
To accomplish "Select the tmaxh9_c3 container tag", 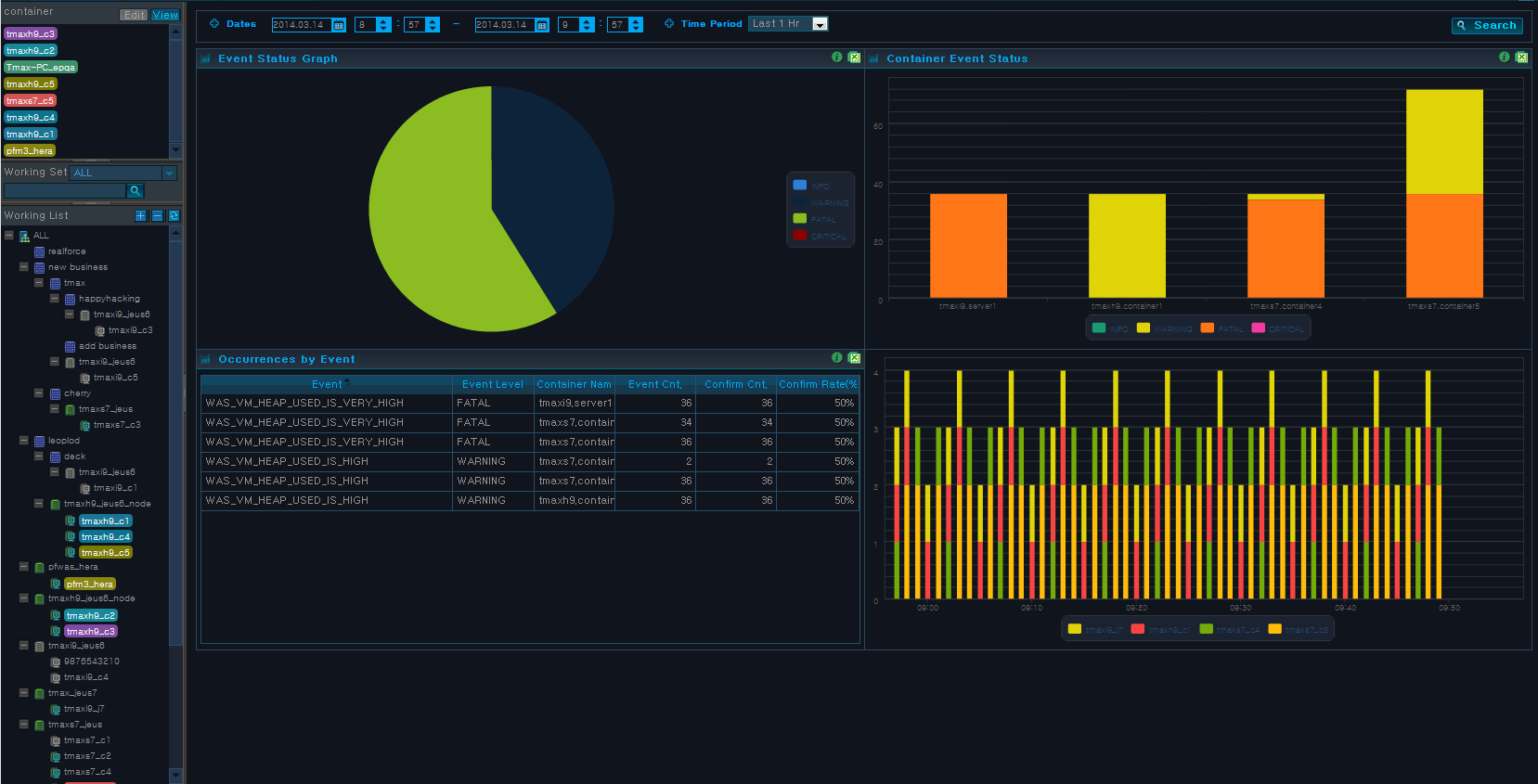I will pos(31,34).
